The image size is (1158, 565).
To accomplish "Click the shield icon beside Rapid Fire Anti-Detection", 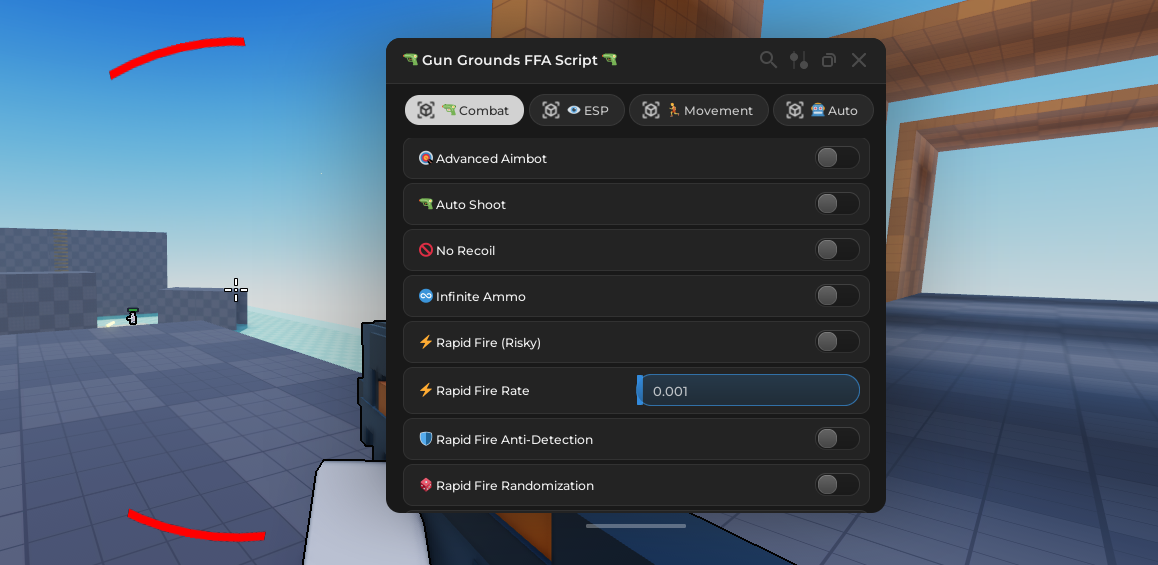I will 426,439.
